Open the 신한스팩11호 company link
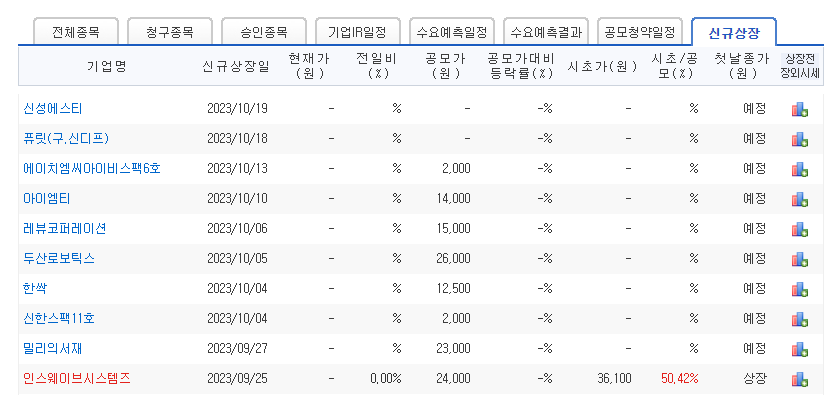The height and width of the screenshot is (395, 825). tap(59, 319)
